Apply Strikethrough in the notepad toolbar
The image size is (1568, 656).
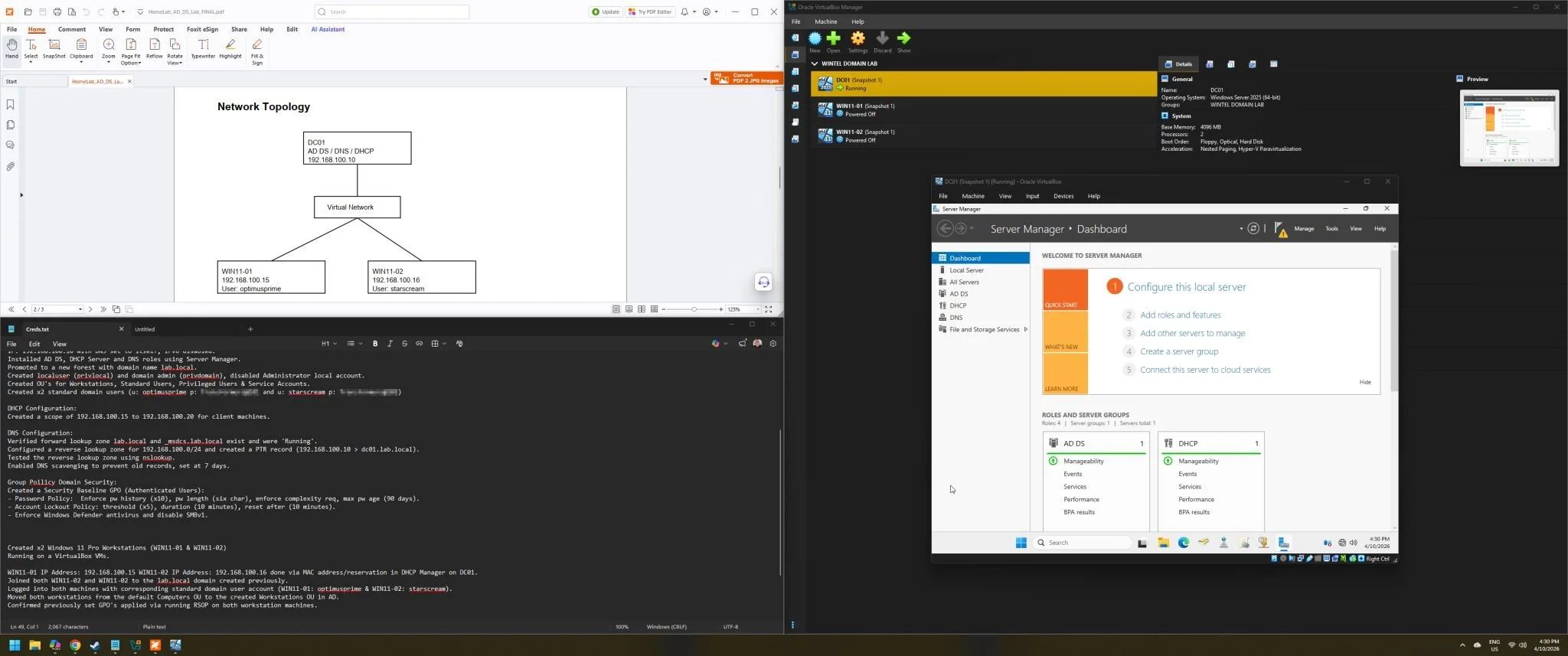[404, 344]
